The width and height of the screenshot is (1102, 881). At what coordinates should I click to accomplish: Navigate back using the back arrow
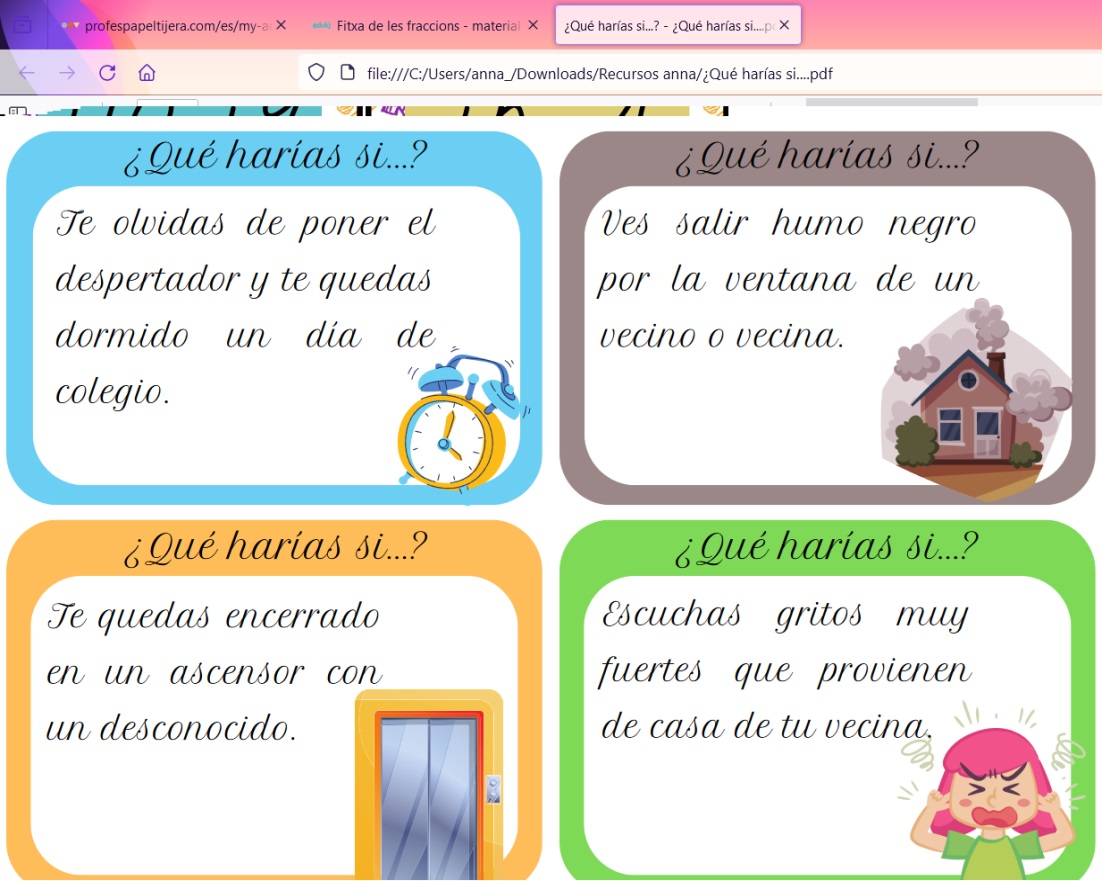[26, 72]
